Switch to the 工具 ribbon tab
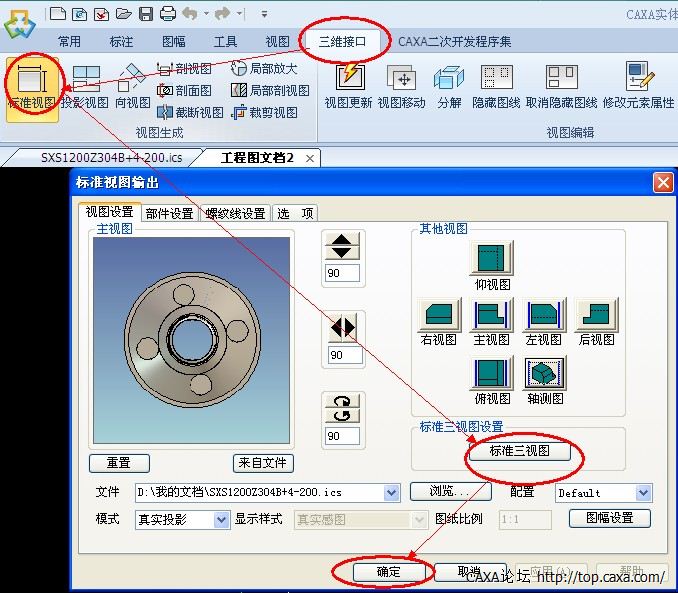678x593 pixels. [x=225, y=42]
